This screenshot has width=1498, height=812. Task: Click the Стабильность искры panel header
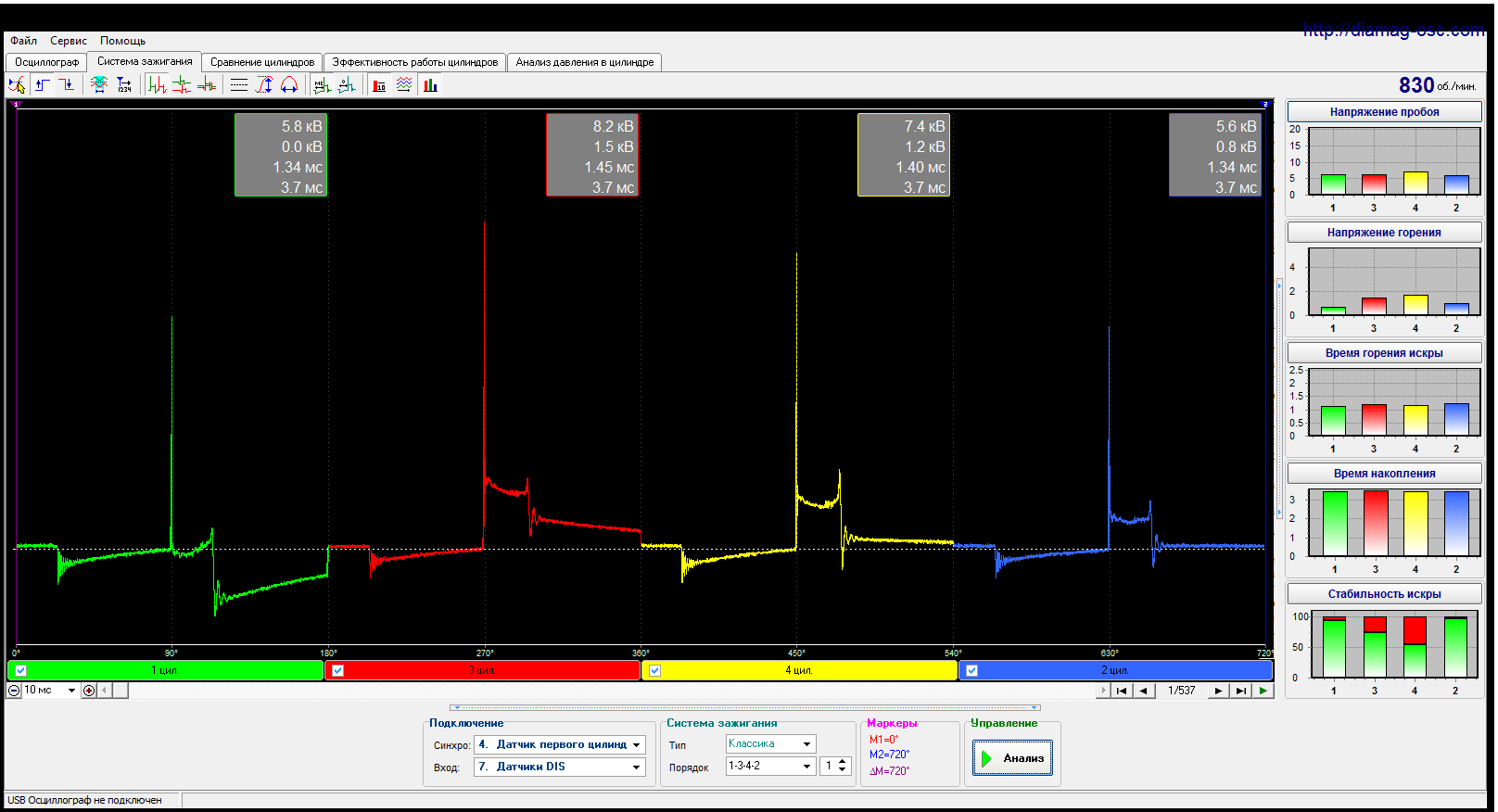click(x=1384, y=594)
